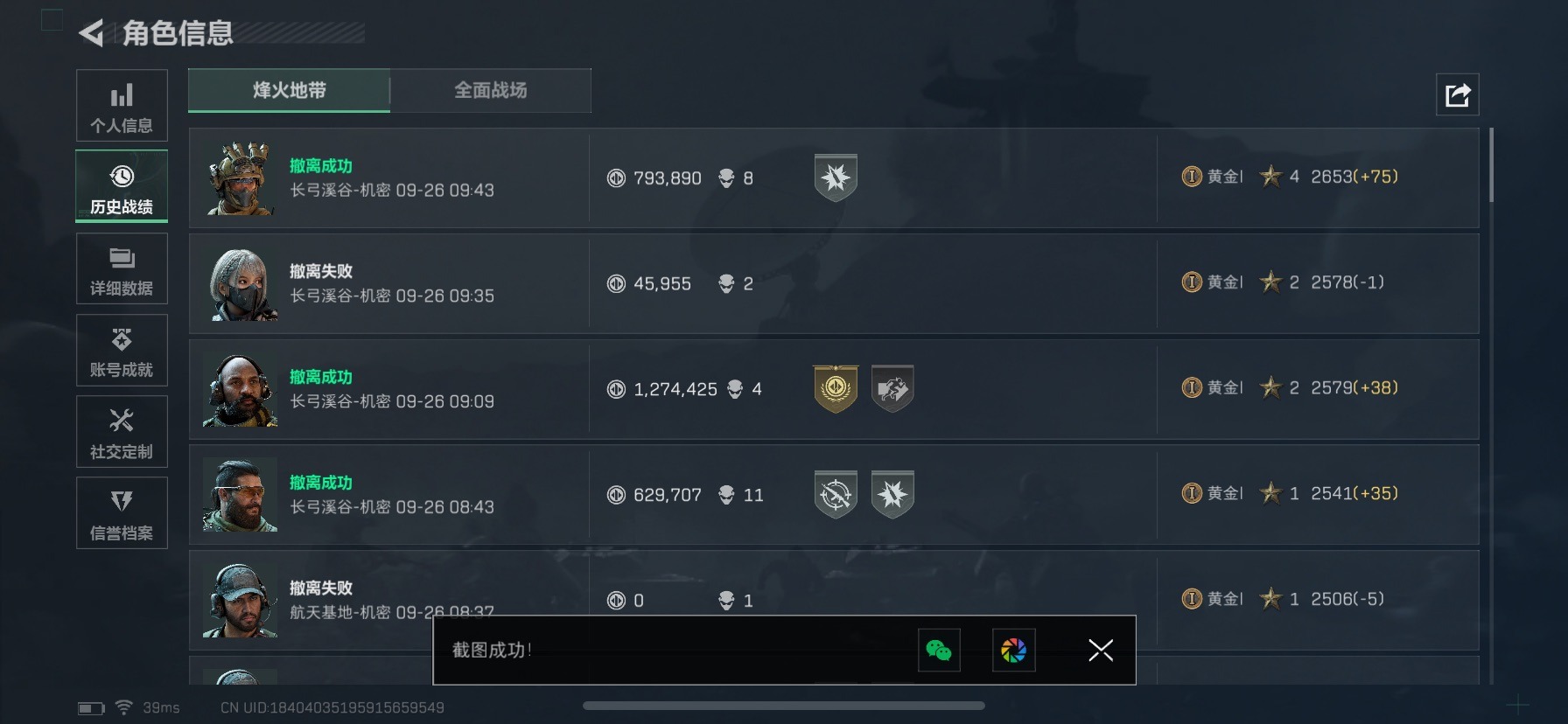Share screenshot via WeChat icon
The width and height of the screenshot is (1568, 724).
pyautogui.click(x=939, y=651)
